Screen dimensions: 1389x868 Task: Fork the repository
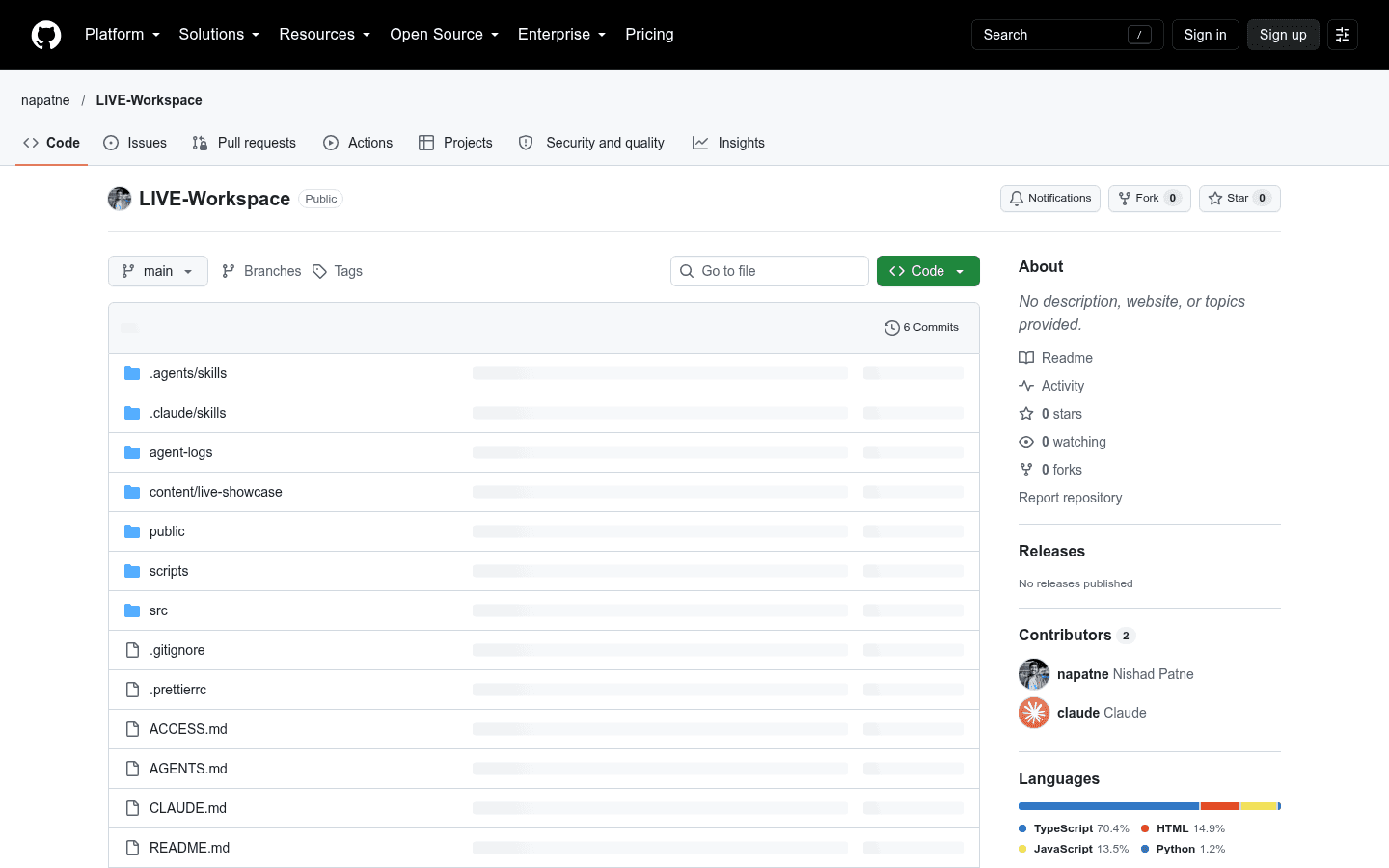point(1149,199)
